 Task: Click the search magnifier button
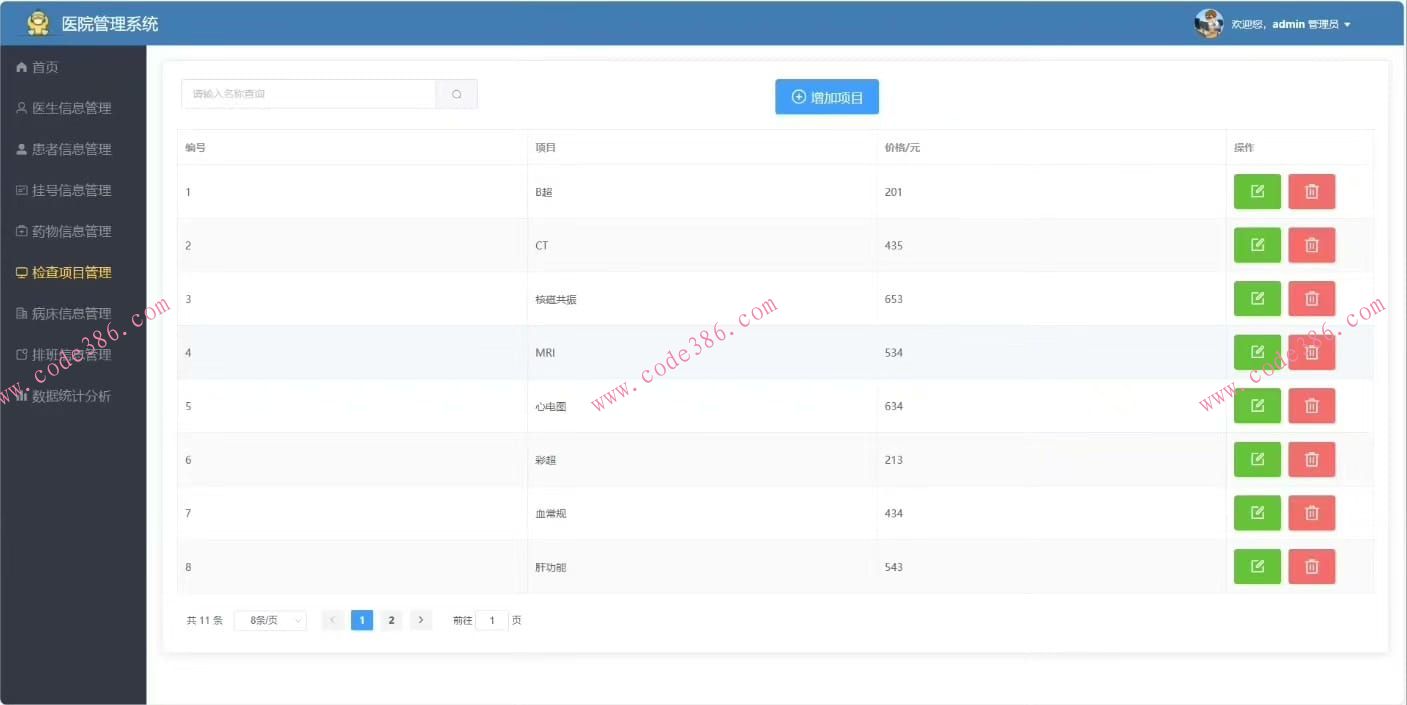(x=457, y=94)
